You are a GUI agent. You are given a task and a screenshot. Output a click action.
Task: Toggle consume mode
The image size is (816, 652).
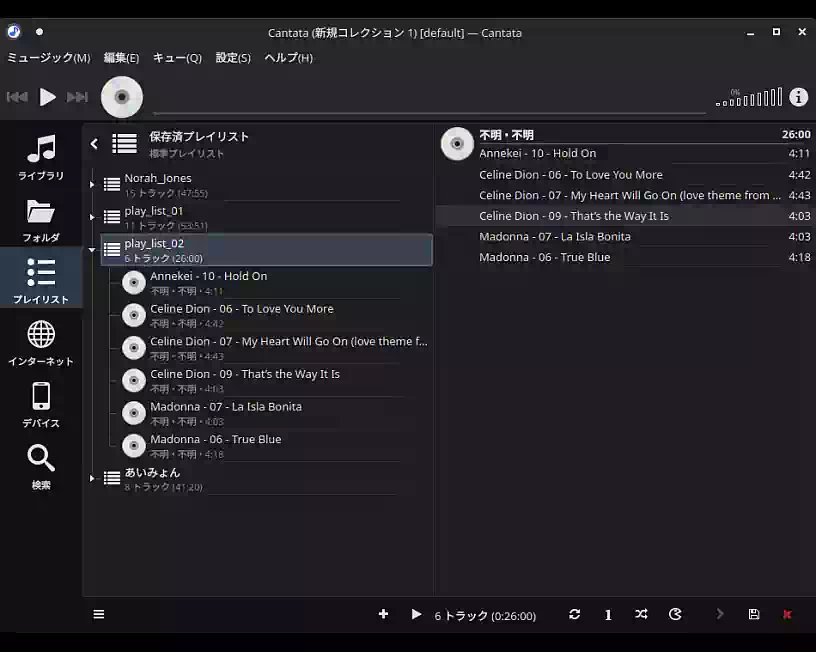point(675,615)
